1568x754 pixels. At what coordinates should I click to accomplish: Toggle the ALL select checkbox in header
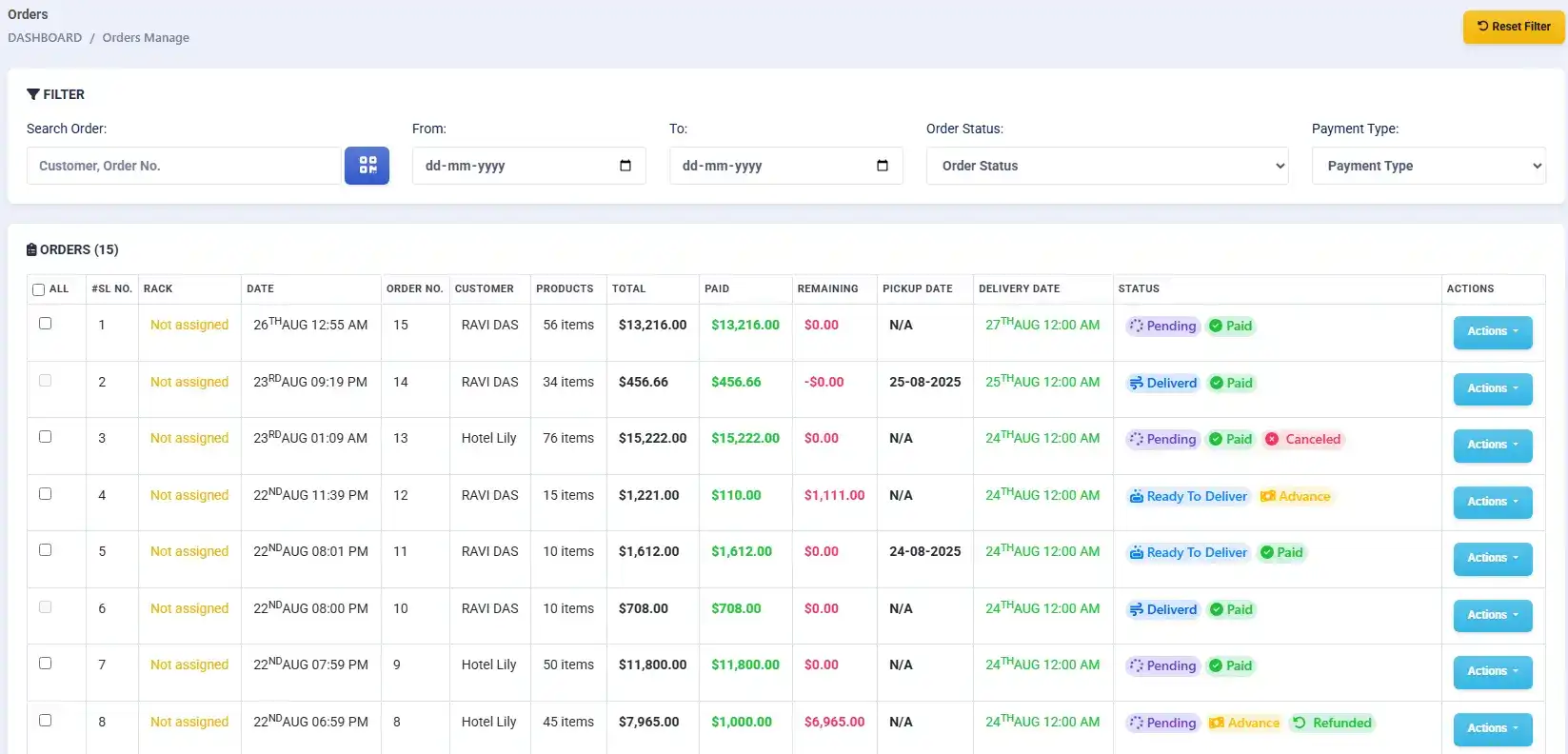tap(39, 289)
